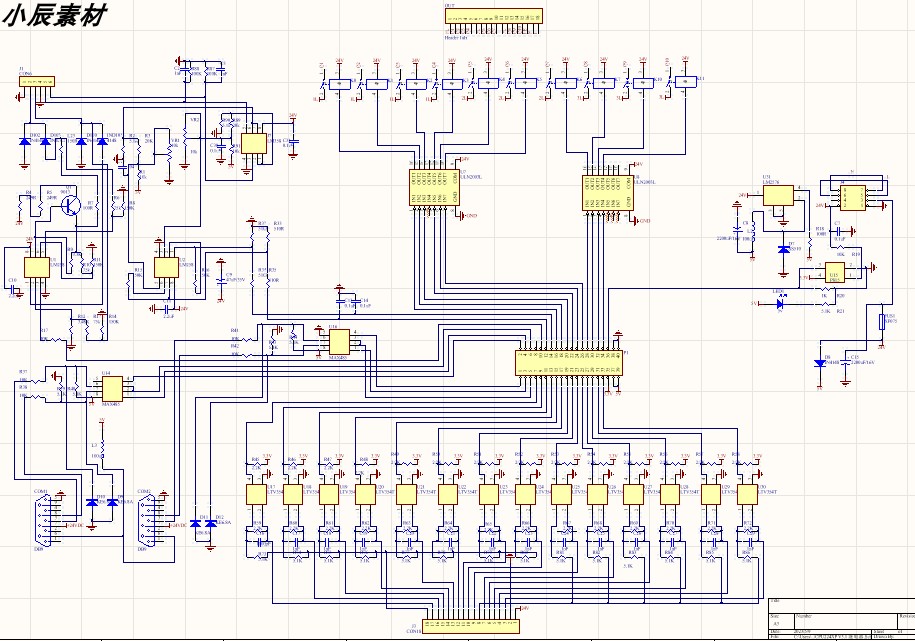
Task: Select optocoupler U20 LTV354T
Action: point(365,494)
